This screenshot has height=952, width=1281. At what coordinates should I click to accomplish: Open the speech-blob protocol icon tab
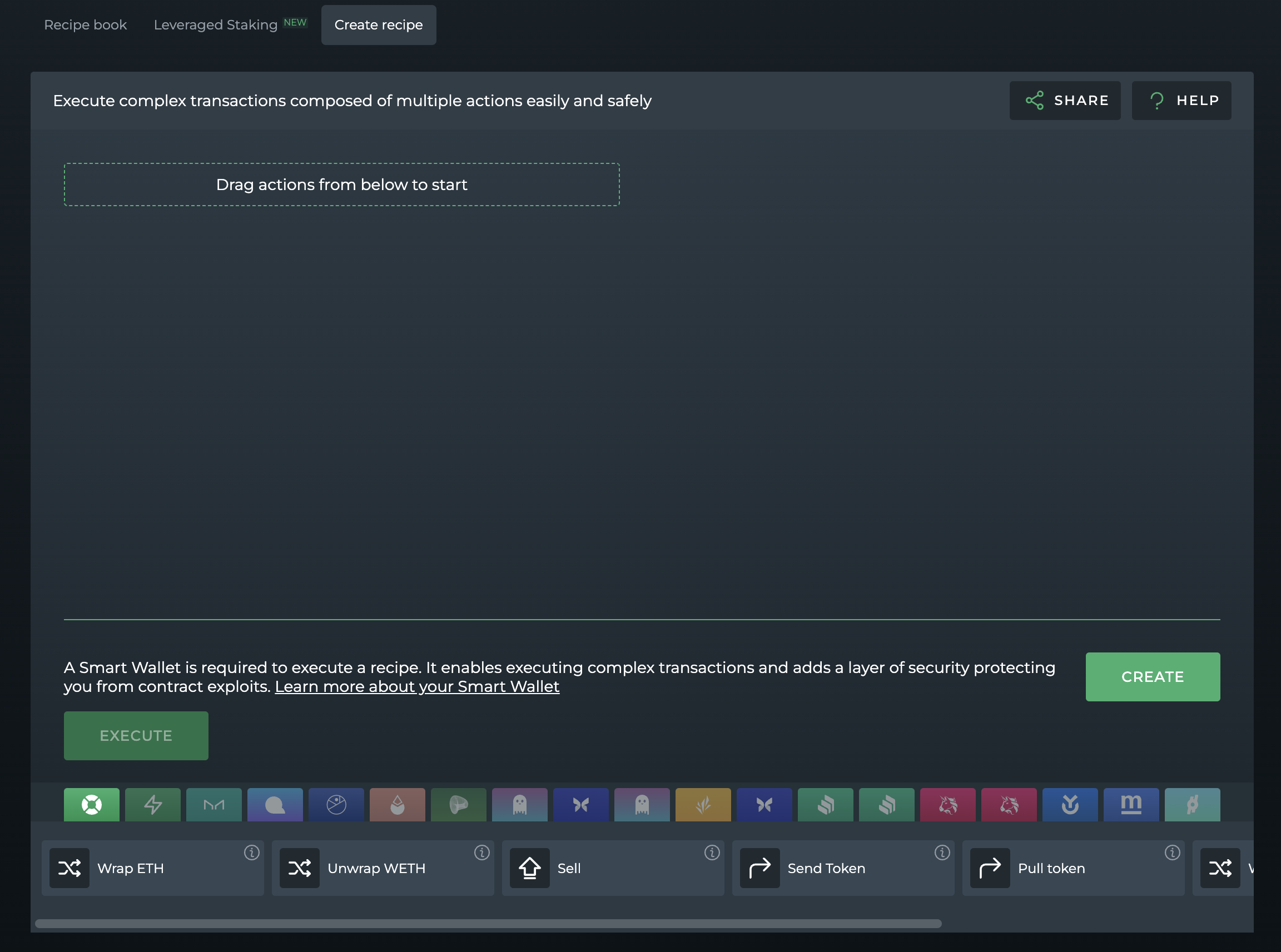point(275,805)
